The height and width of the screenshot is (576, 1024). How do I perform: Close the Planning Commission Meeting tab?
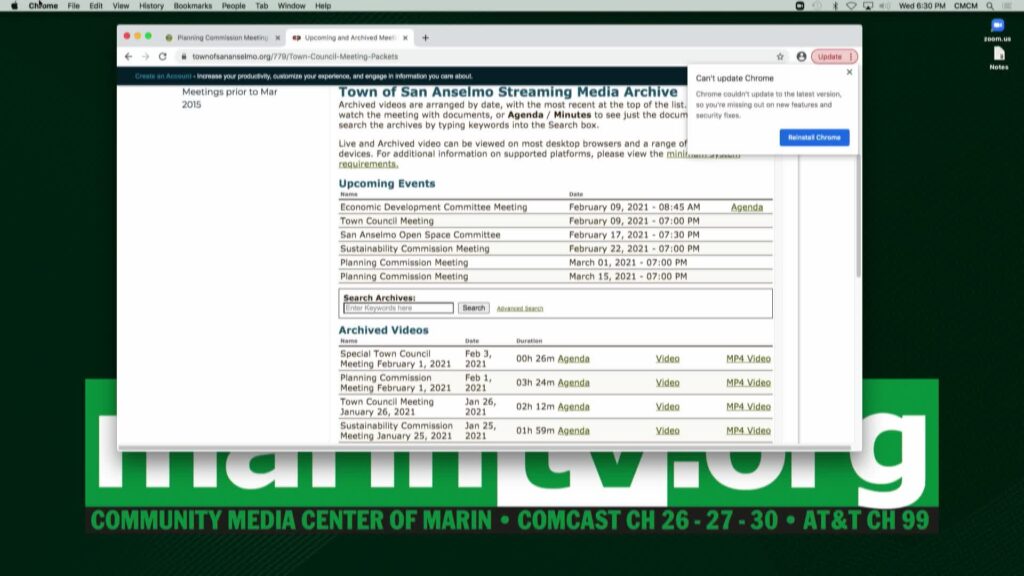(278, 38)
